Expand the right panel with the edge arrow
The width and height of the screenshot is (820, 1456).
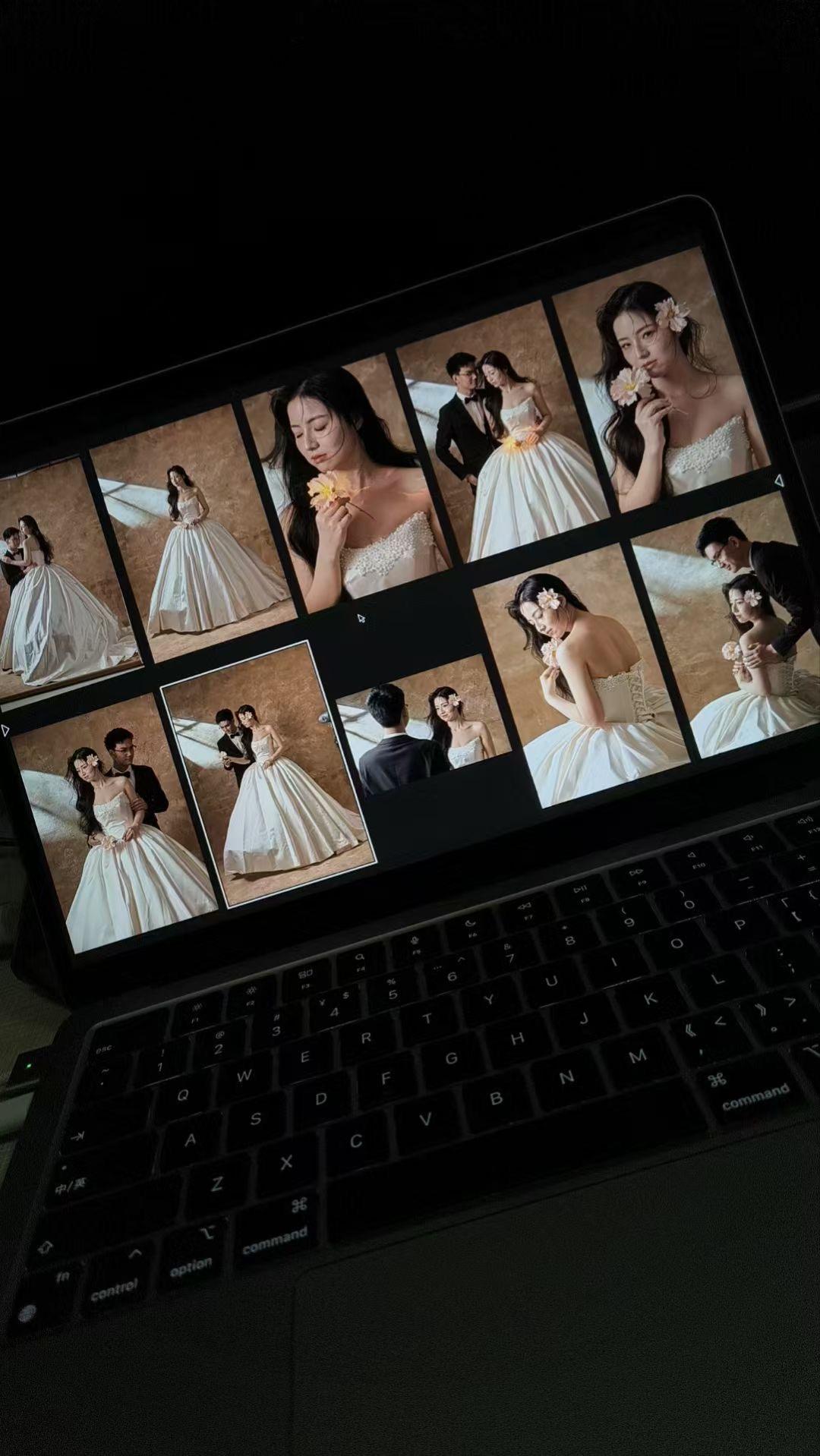pos(777,481)
